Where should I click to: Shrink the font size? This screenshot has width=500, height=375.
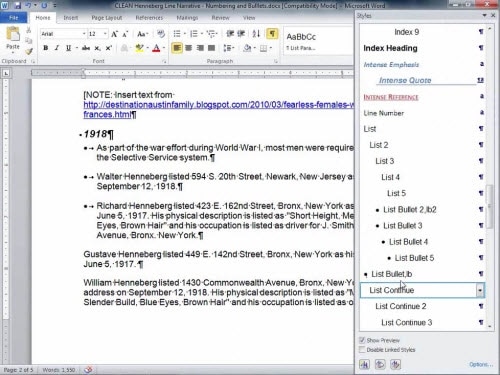click(x=125, y=34)
